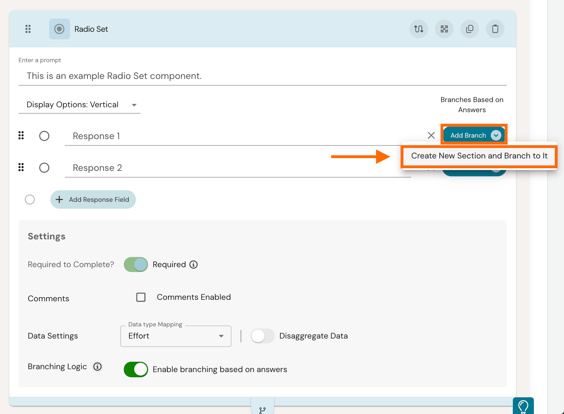Turn on Disaggregate Data toggle
The image size is (564, 414).
click(x=262, y=336)
